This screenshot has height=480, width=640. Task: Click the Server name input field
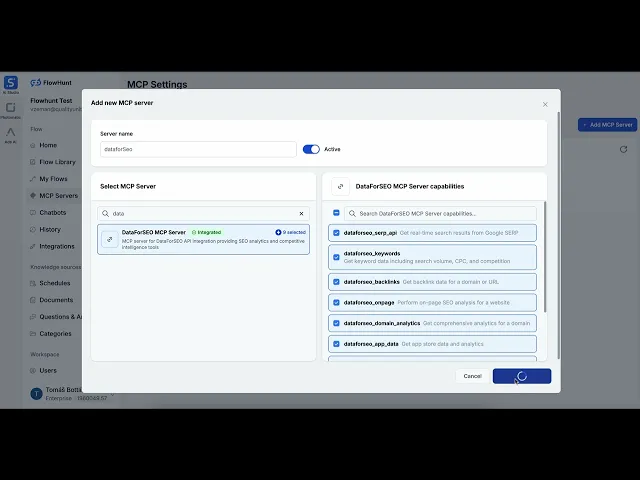coord(198,149)
